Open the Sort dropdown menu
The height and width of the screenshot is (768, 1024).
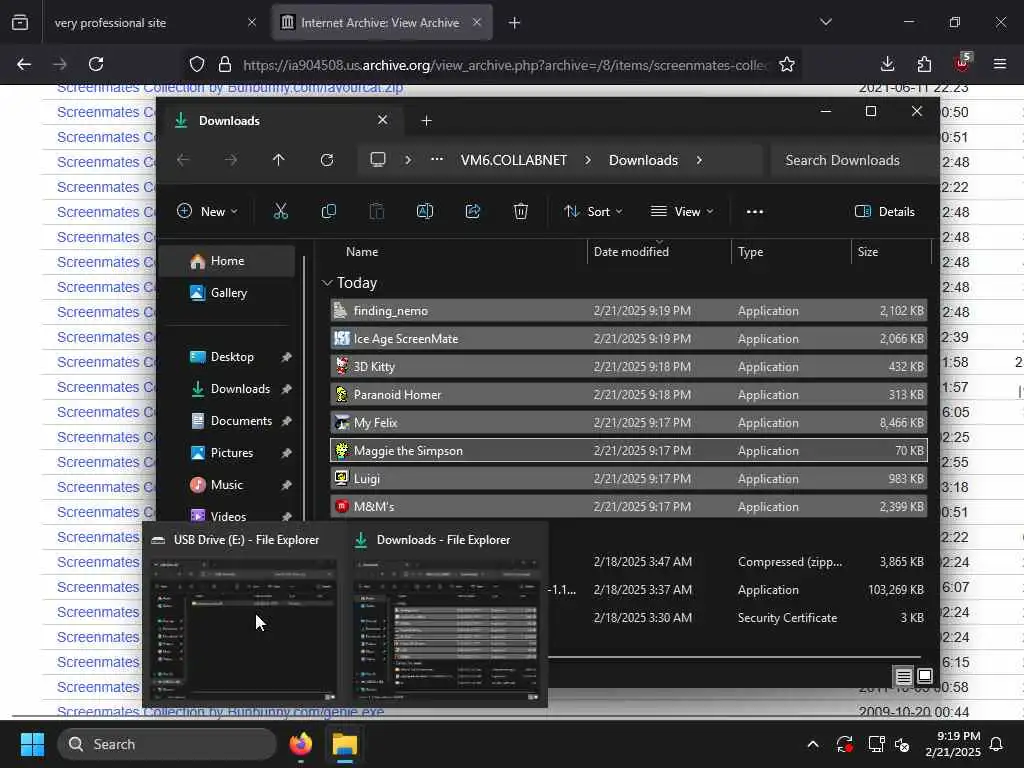click(x=593, y=212)
